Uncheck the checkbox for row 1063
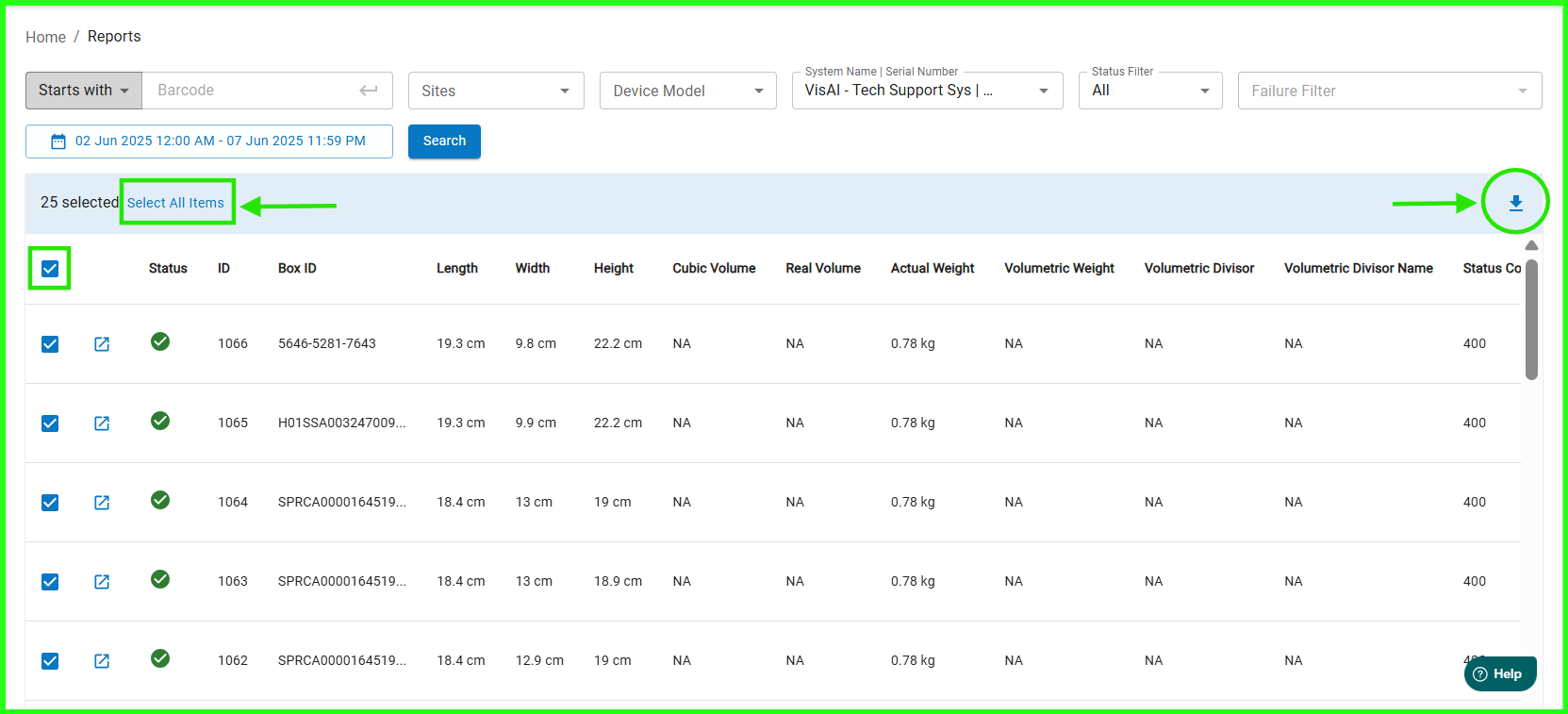The width and height of the screenshot is (1568, 714). 50,582
